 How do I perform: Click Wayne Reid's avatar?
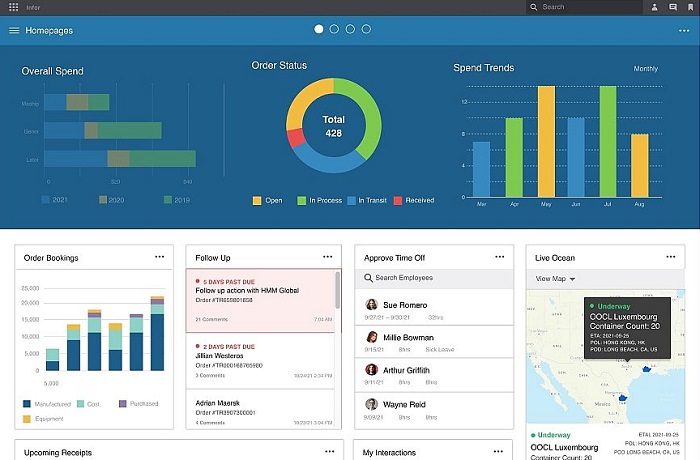point(371,404)
